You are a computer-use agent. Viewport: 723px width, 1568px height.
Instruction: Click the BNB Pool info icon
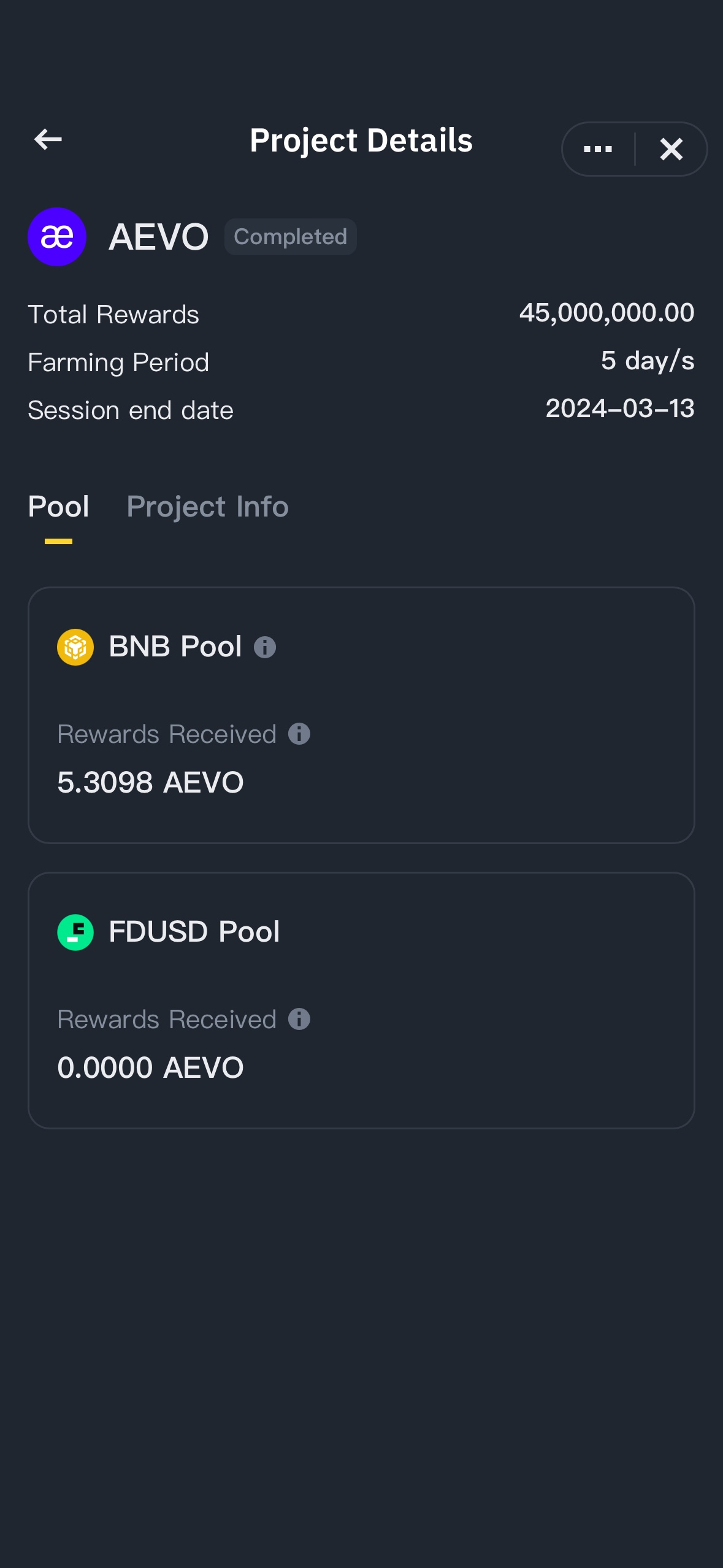[265, 647]
